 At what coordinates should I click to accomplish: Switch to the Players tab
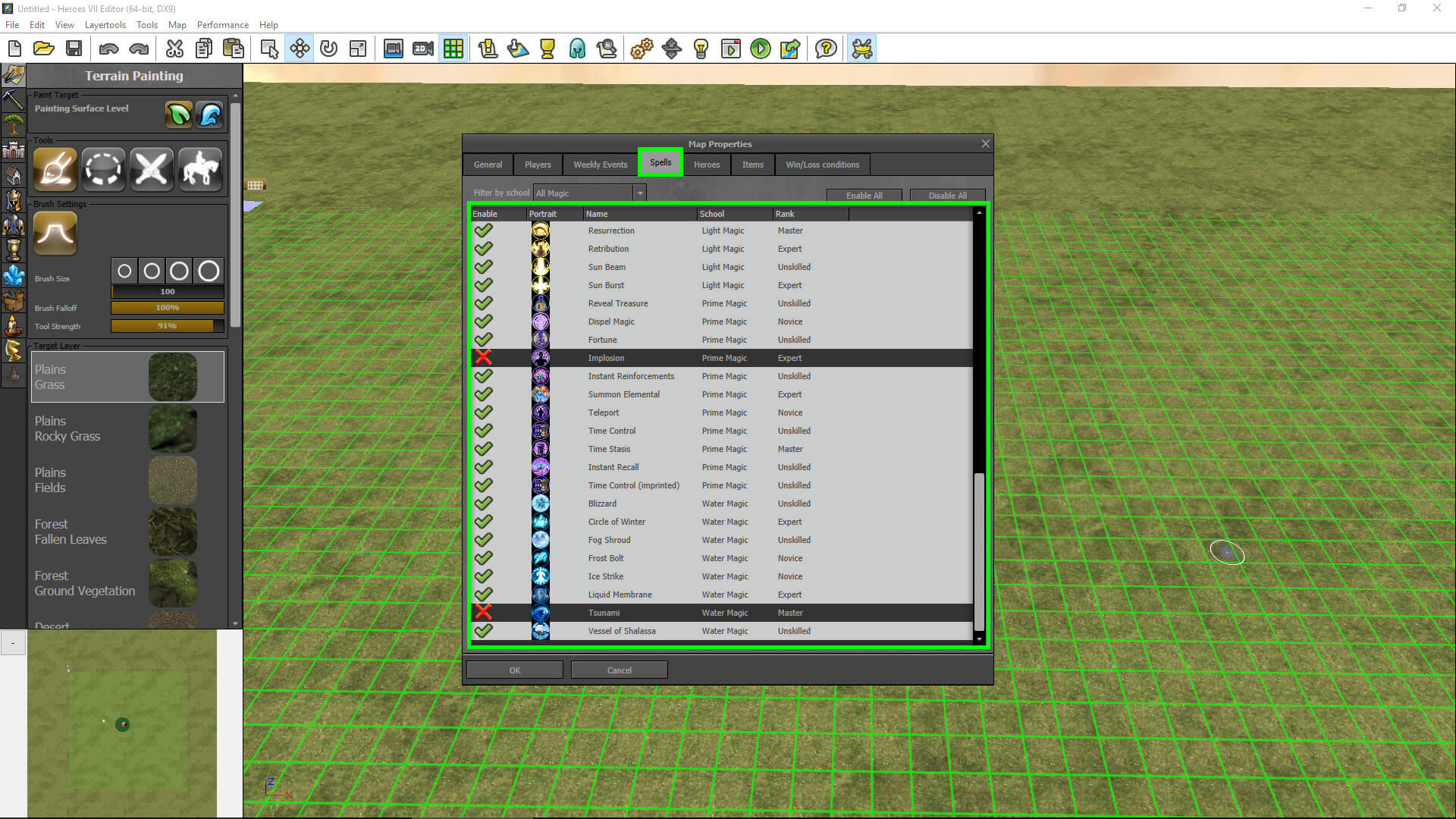tap(538, 165)
